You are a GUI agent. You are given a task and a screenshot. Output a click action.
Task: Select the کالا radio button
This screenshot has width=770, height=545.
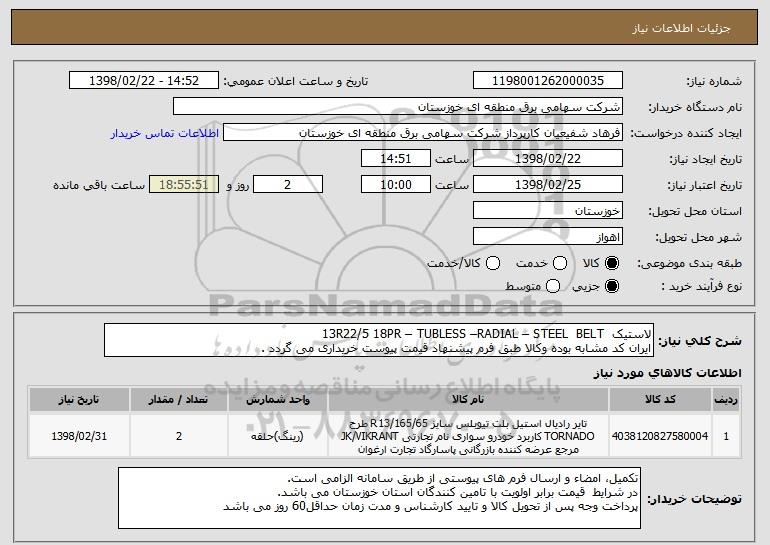pyautogui.click(x=612, y=263)
